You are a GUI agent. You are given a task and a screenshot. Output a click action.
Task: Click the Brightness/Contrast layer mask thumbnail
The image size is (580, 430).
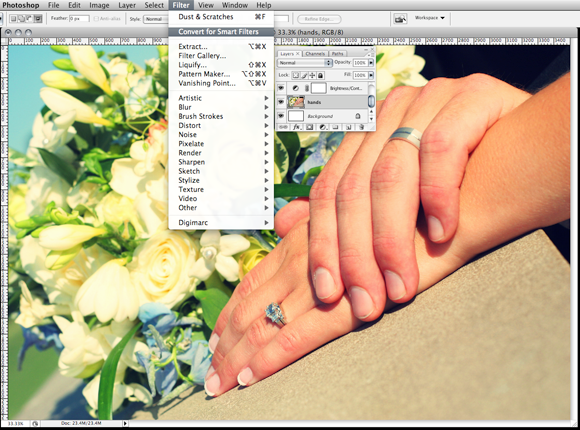pos(318,88)
